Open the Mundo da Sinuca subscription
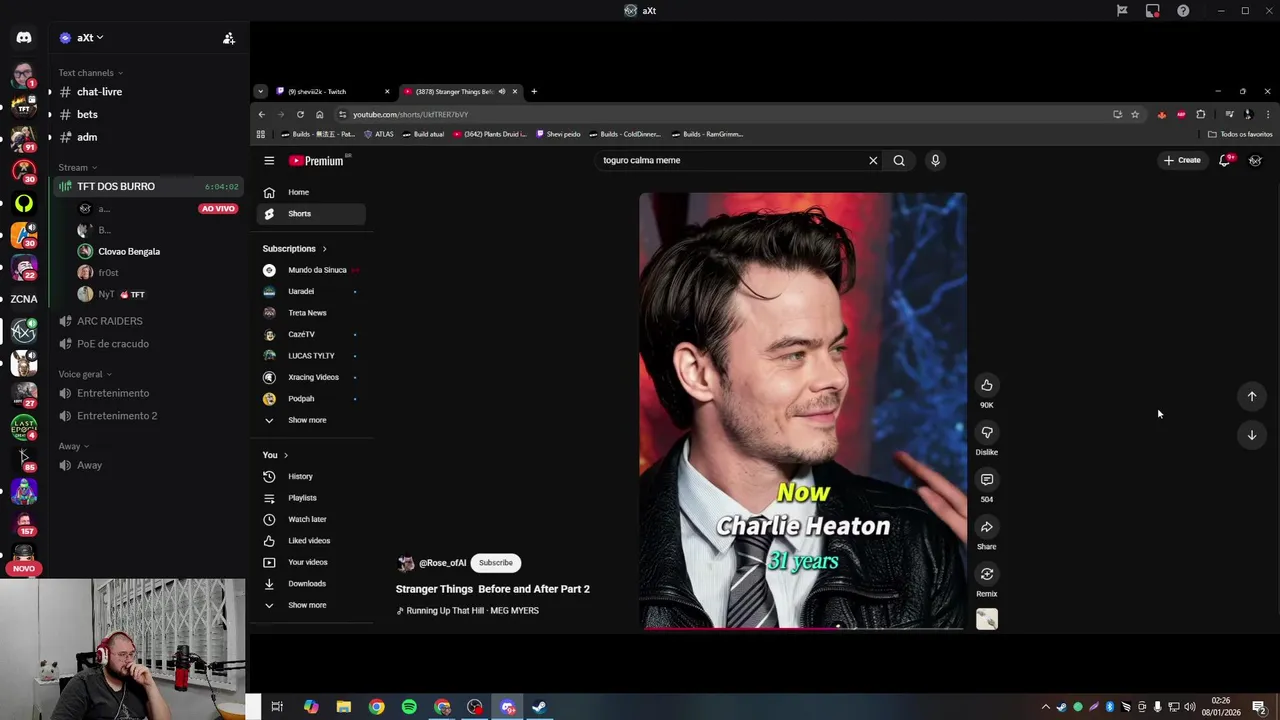1280x720 pixels. (310, 270)
